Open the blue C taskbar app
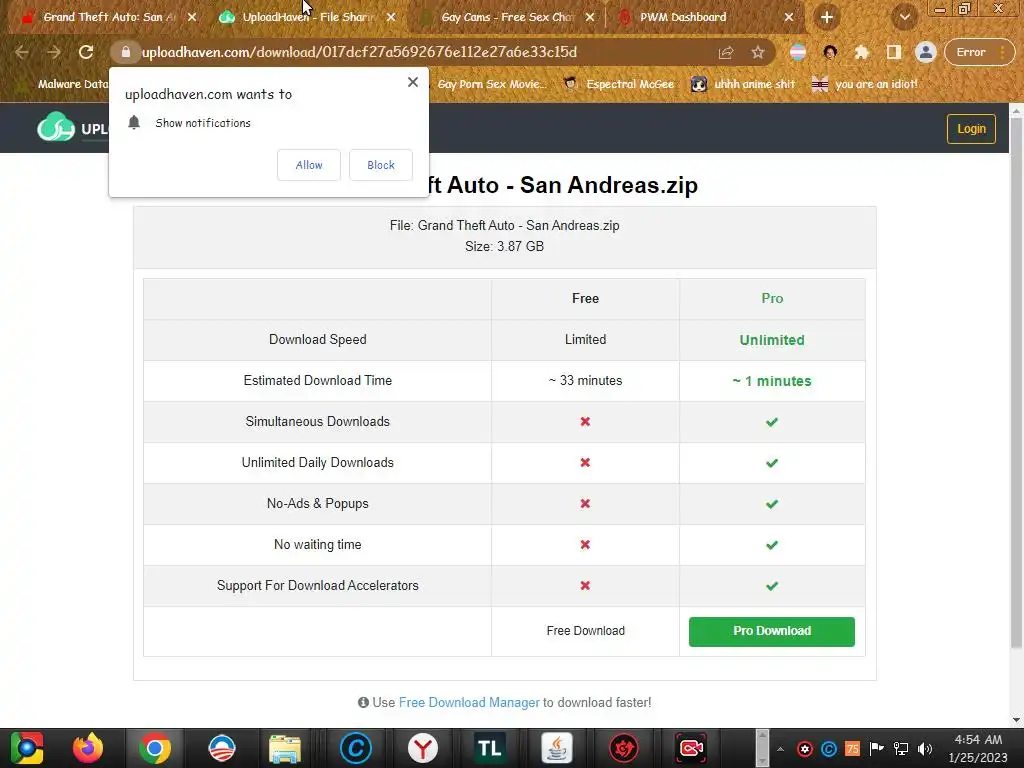The width and height of the screenshot is (1024, 768). tap(356, 748)
